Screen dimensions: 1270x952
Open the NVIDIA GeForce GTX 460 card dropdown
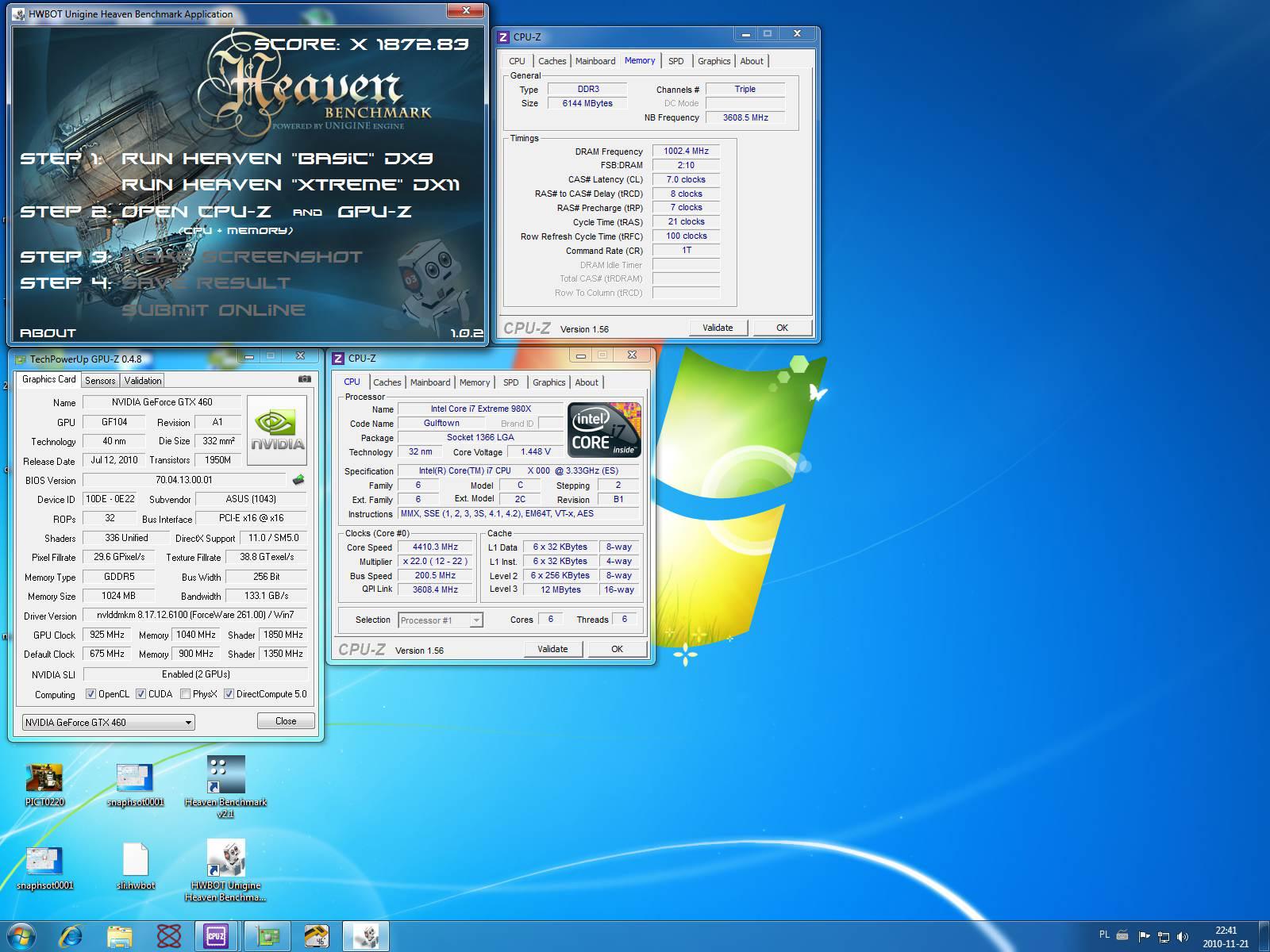coord(108,722)
